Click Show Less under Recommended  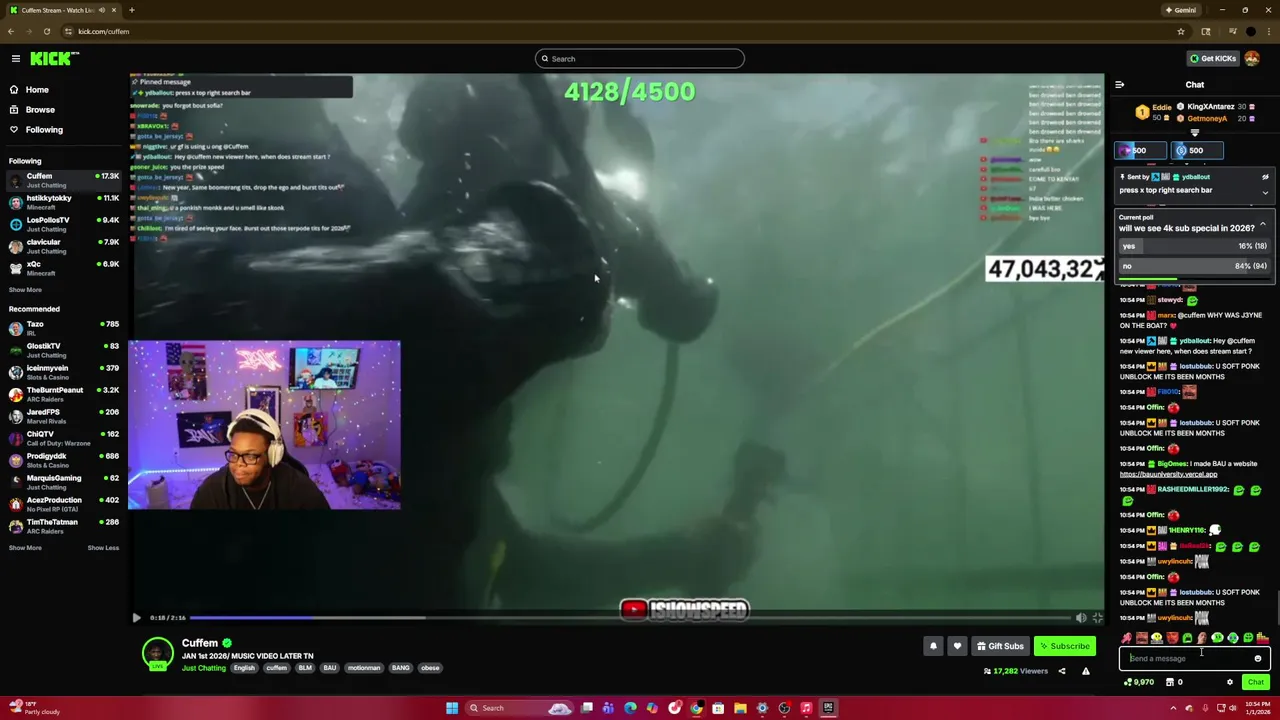(x=103, y=548)
